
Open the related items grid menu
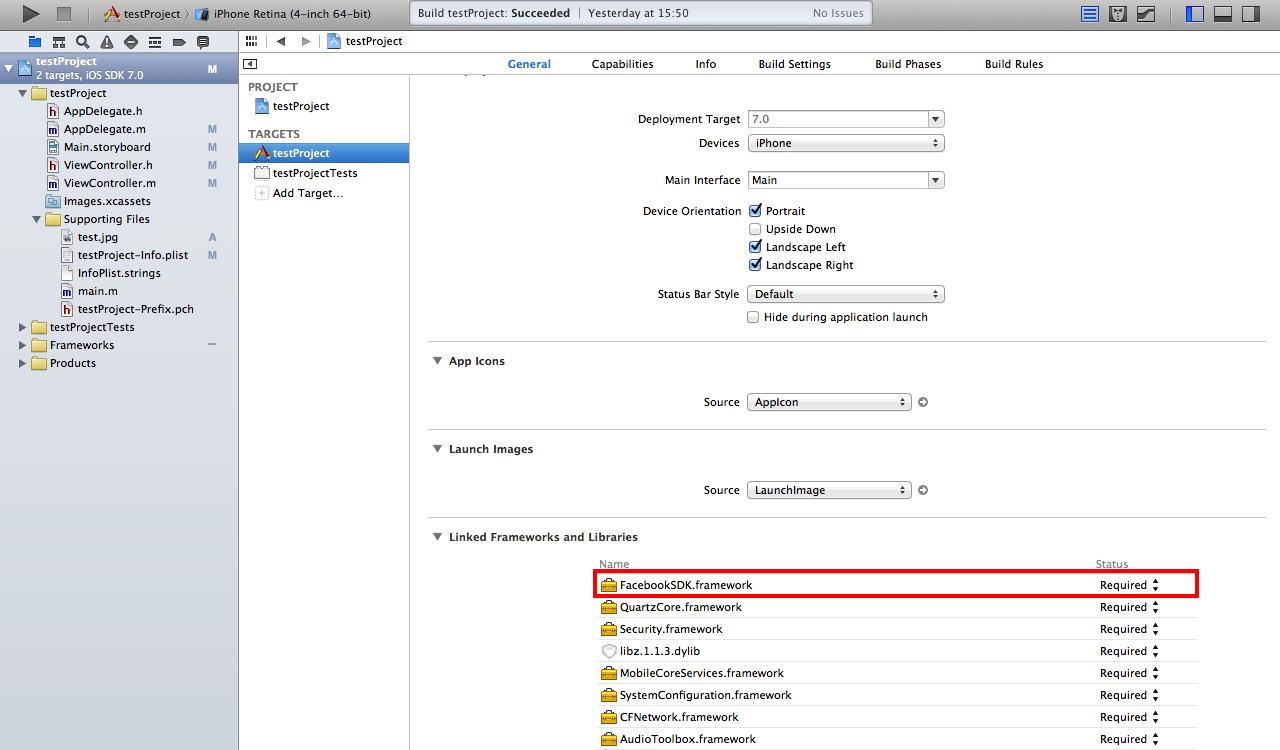[x=251, y=41]
